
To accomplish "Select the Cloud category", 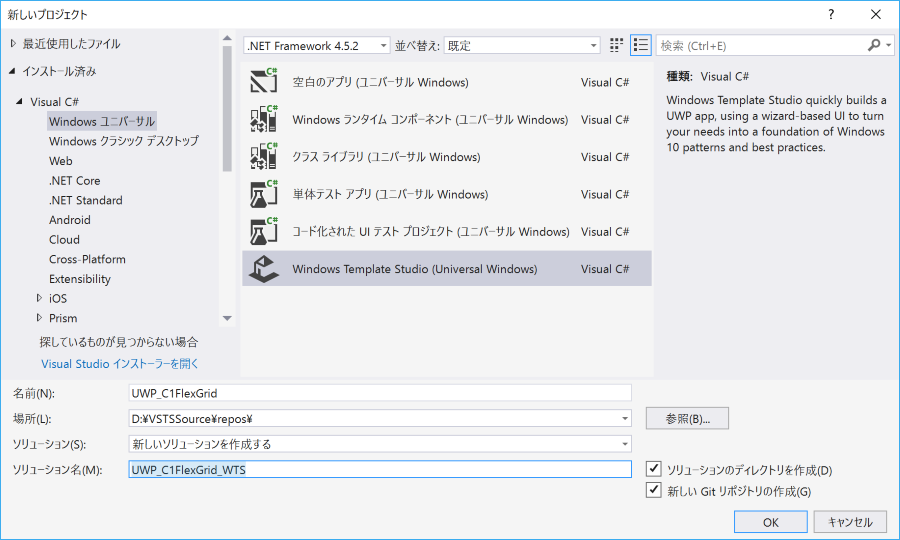I will (x=64, y=239).
